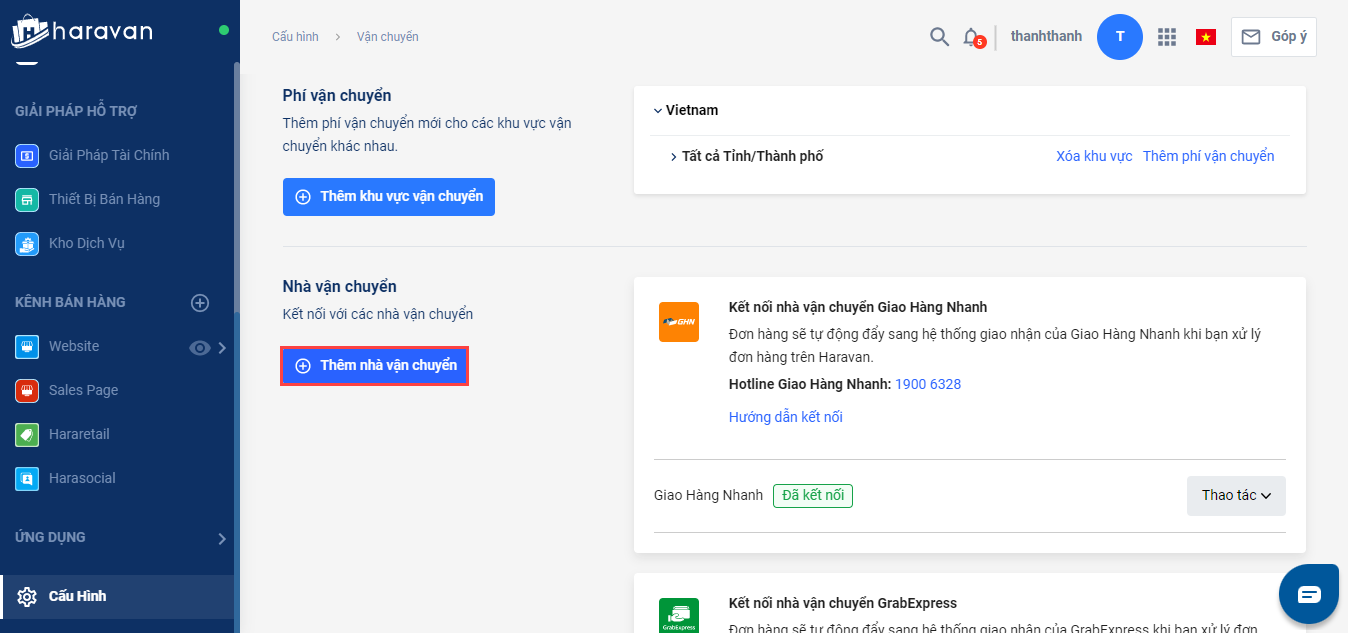Click Thêm phí vận chuyển link

[x=1208, y=157]
